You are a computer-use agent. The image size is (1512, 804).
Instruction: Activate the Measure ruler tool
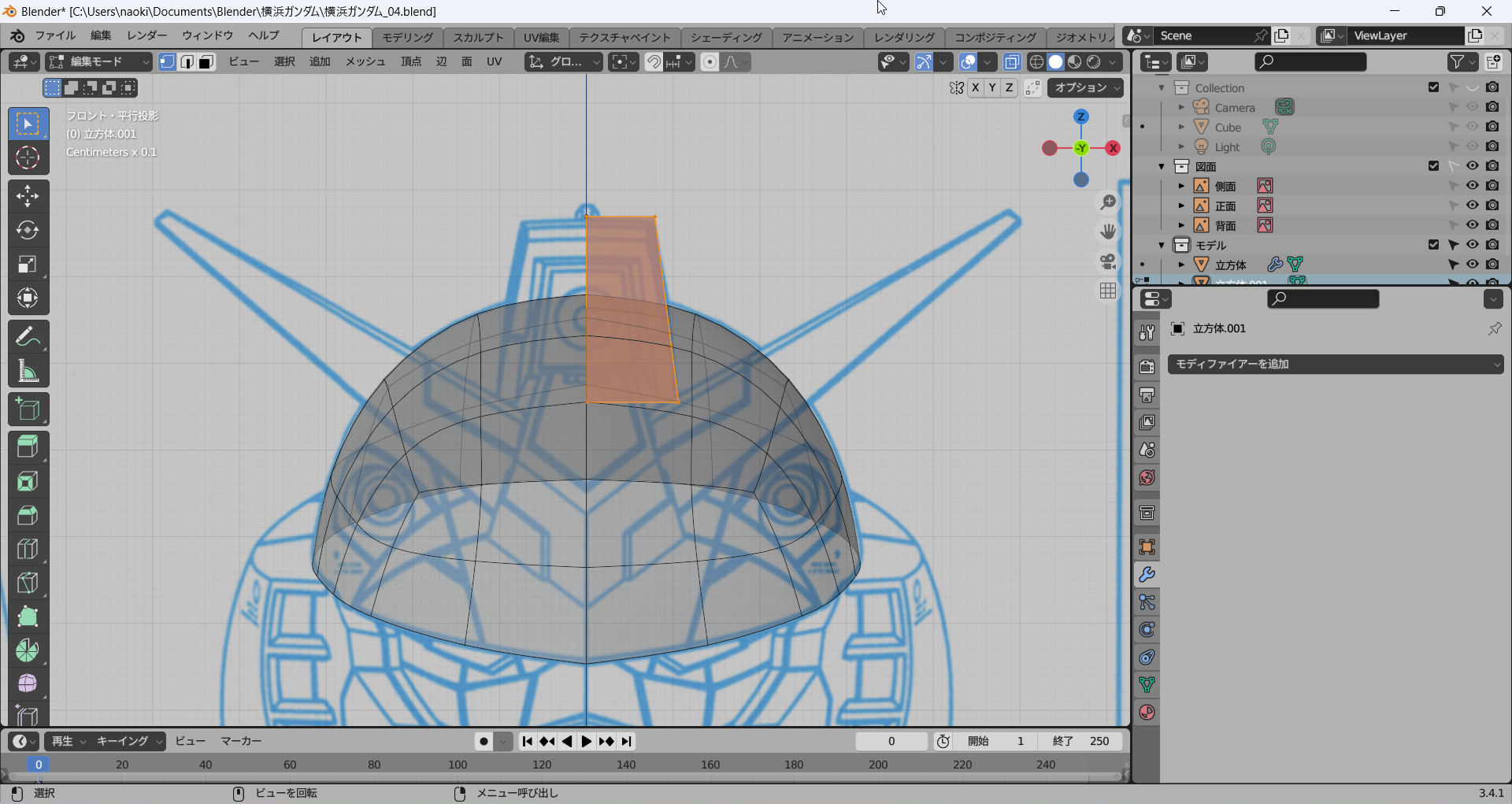point(28,371)
